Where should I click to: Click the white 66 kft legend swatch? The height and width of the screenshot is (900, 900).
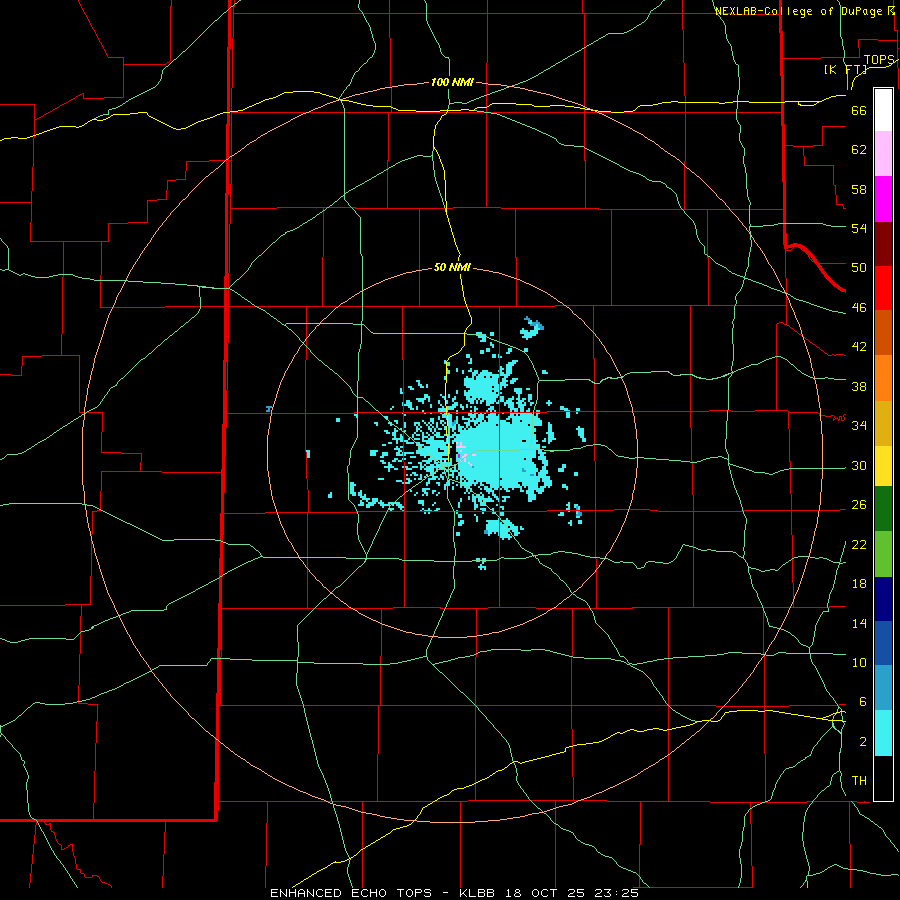point(883,110)
